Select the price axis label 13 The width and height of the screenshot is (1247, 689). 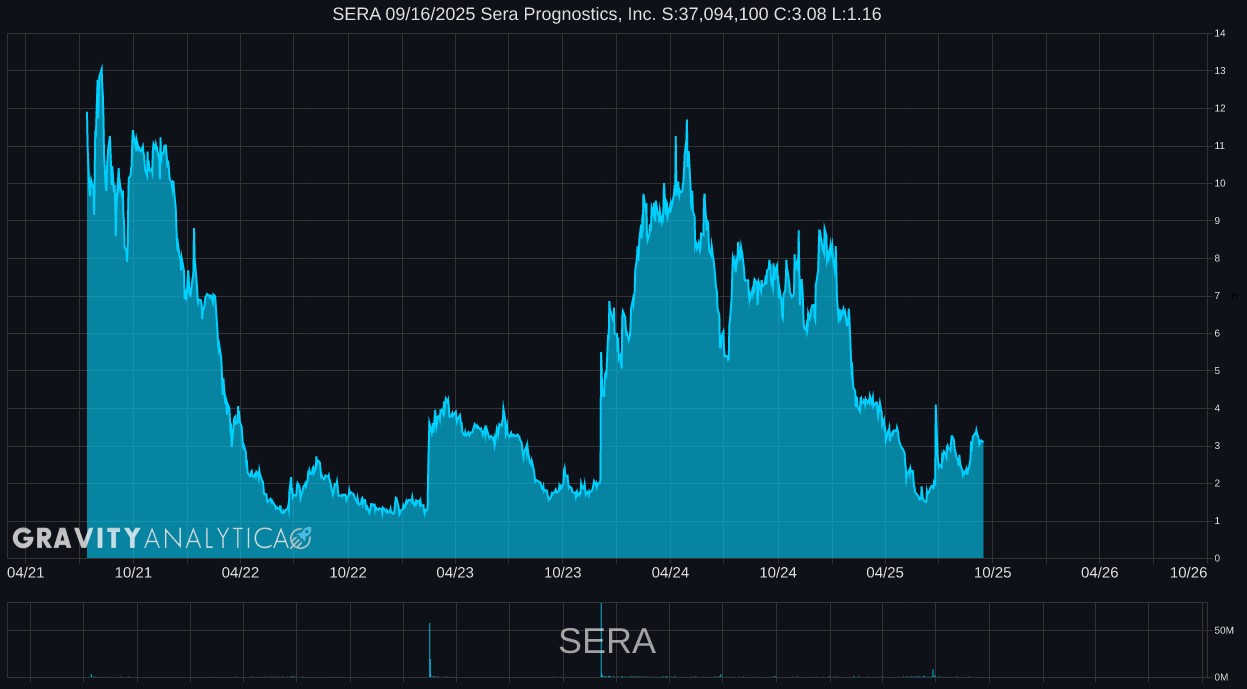point(1220,71)
